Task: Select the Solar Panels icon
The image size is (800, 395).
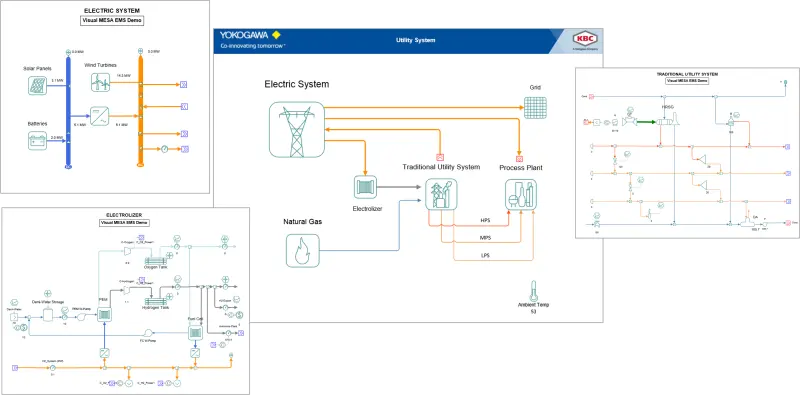Action: [x=38, y=85]
